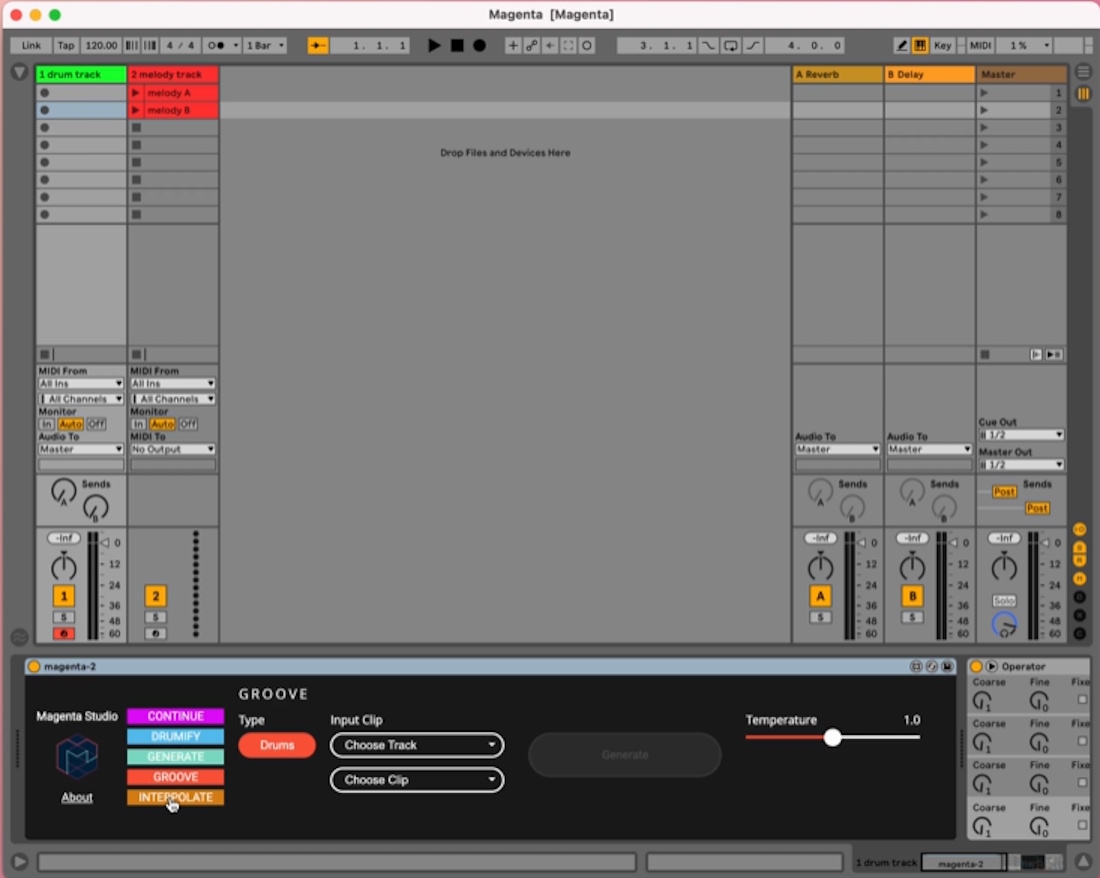Open the Master Out 1/2 dropdown
Screen dimensions: 1100x878
coord(1021,465)
